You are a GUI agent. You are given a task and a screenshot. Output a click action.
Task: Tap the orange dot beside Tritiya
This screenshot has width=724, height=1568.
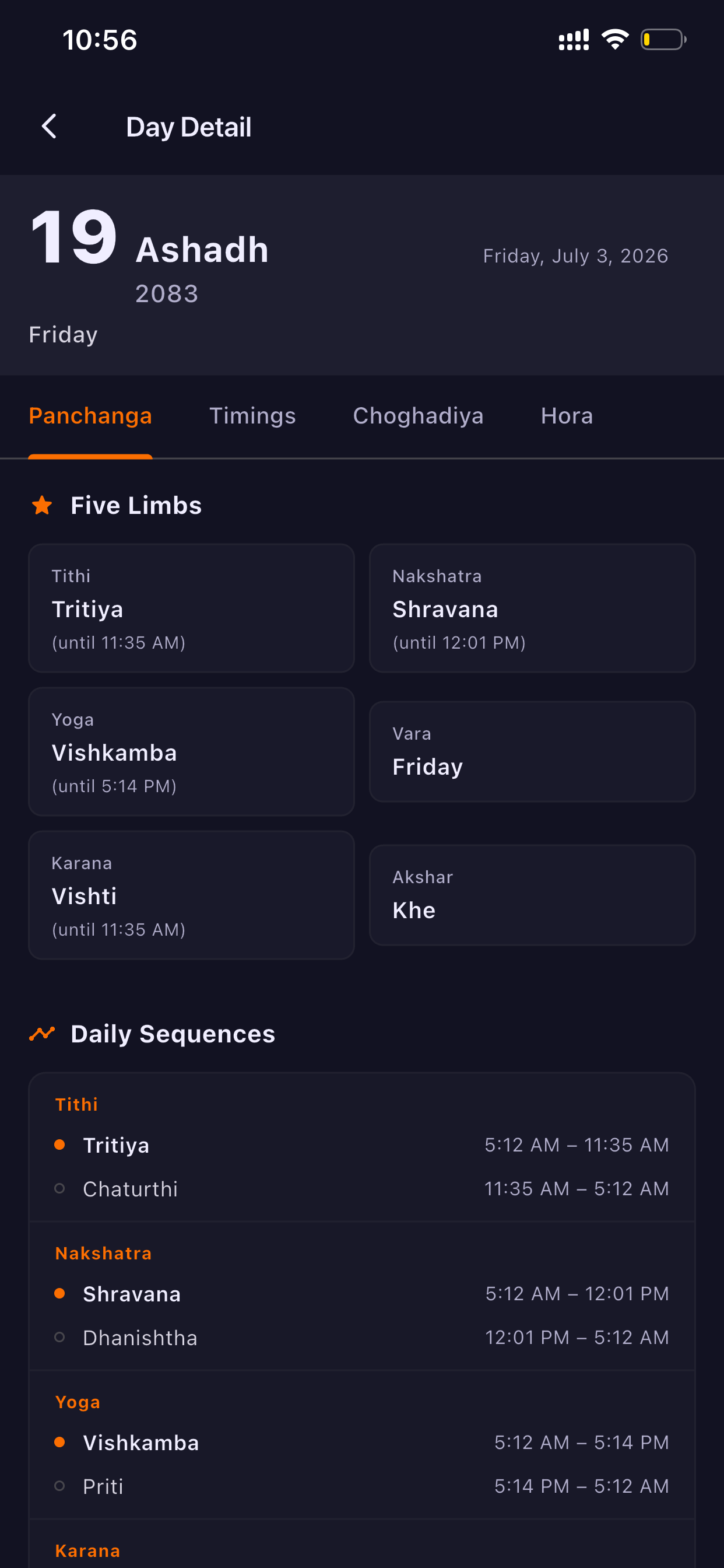pos(59,1144)
